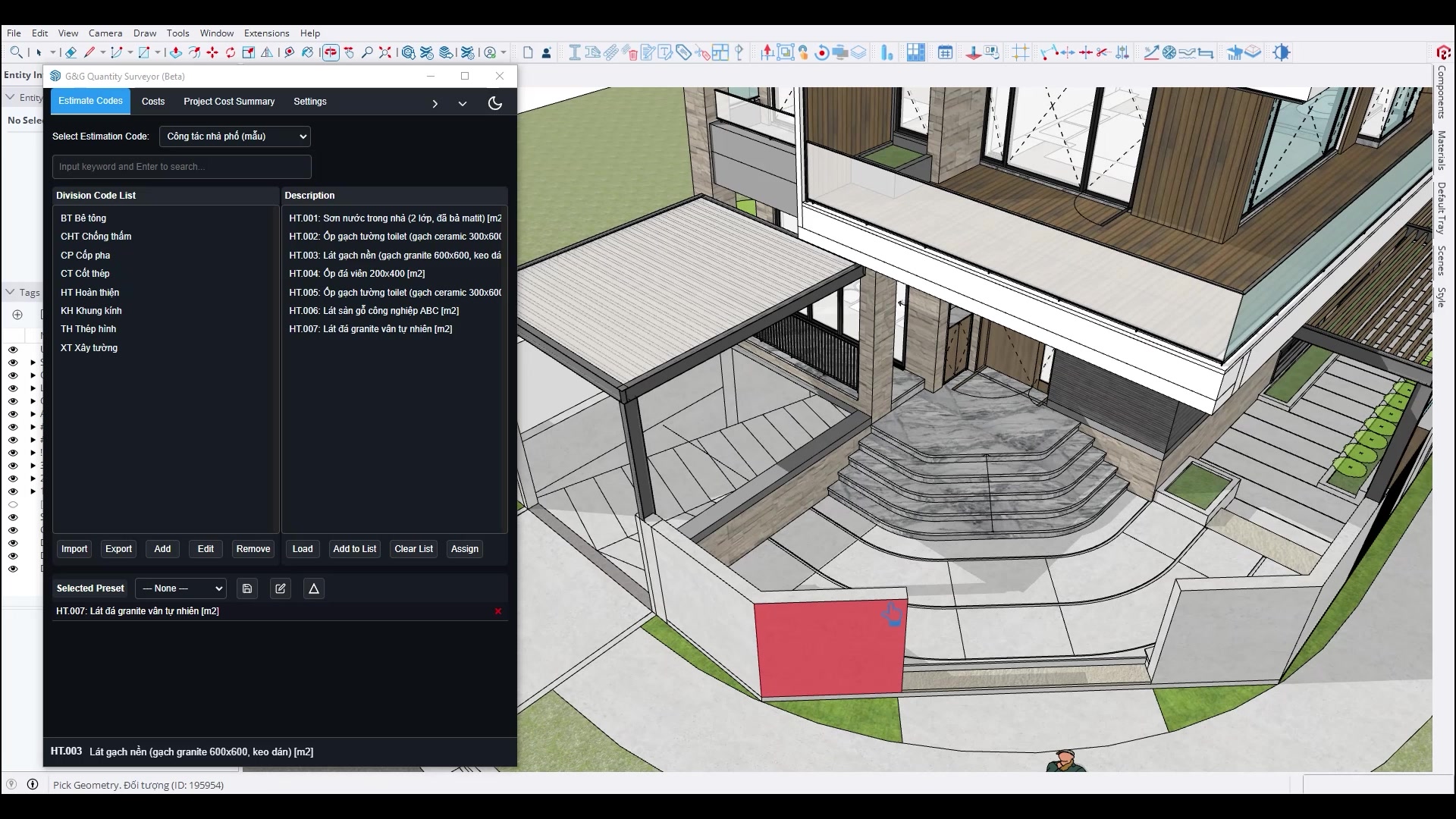Image resolution: width=1456 pixels, height=819 pixels.
Task: Click the scissors trim tool icon
Action: 1103,52
